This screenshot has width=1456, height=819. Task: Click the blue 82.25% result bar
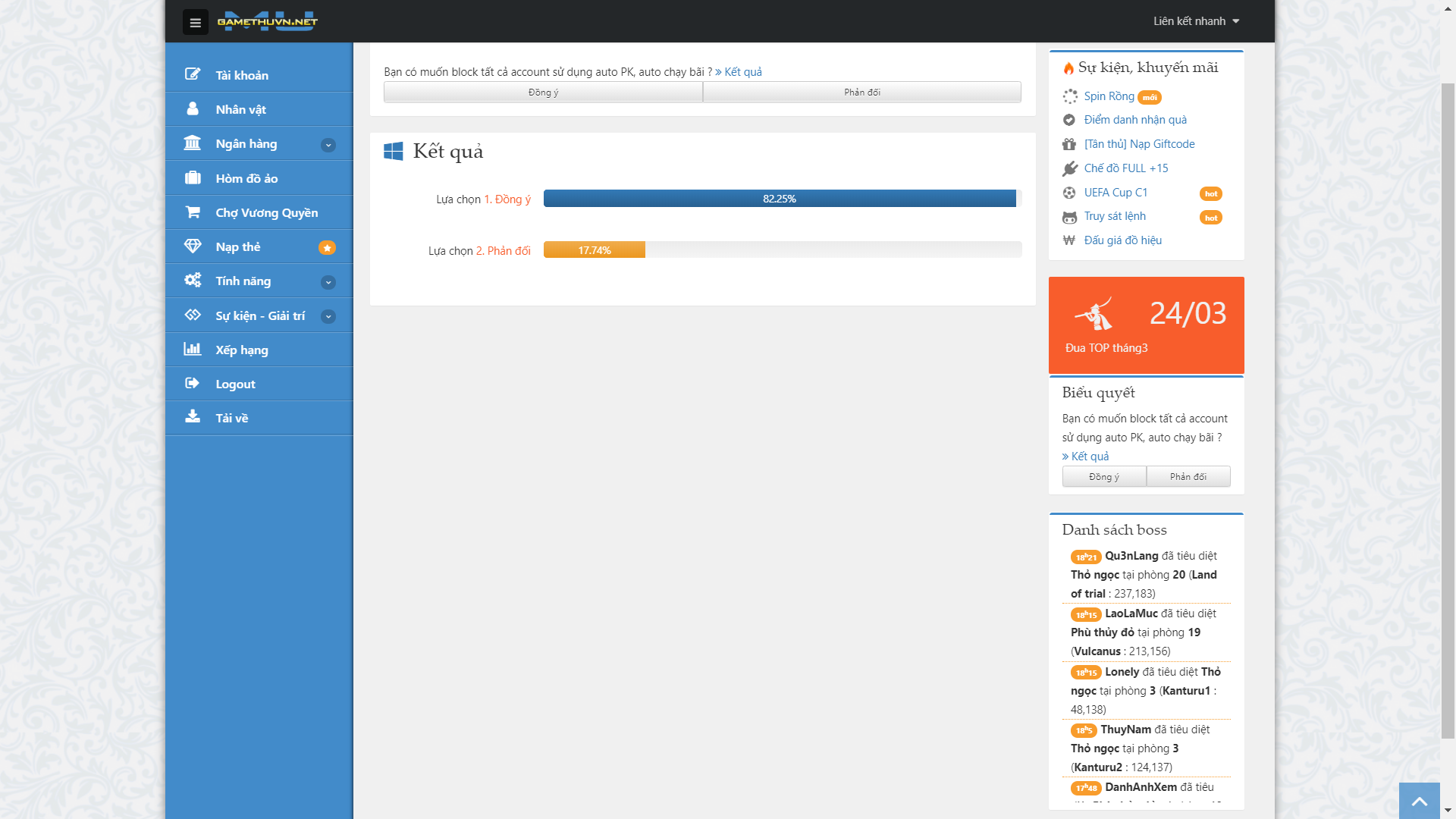(x=780, y=199)
